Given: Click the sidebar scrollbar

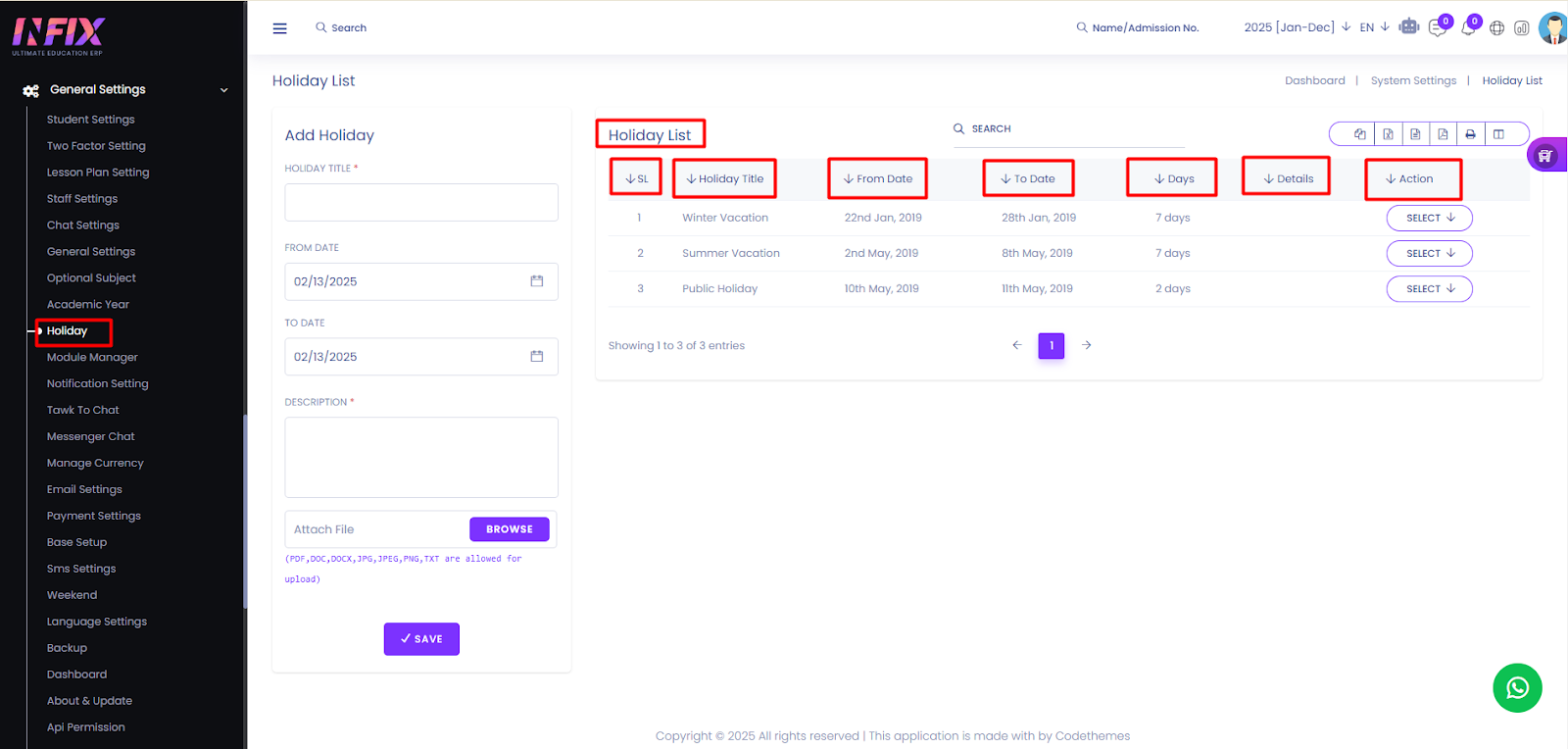Looking at the screenshot, I should 245,510.
